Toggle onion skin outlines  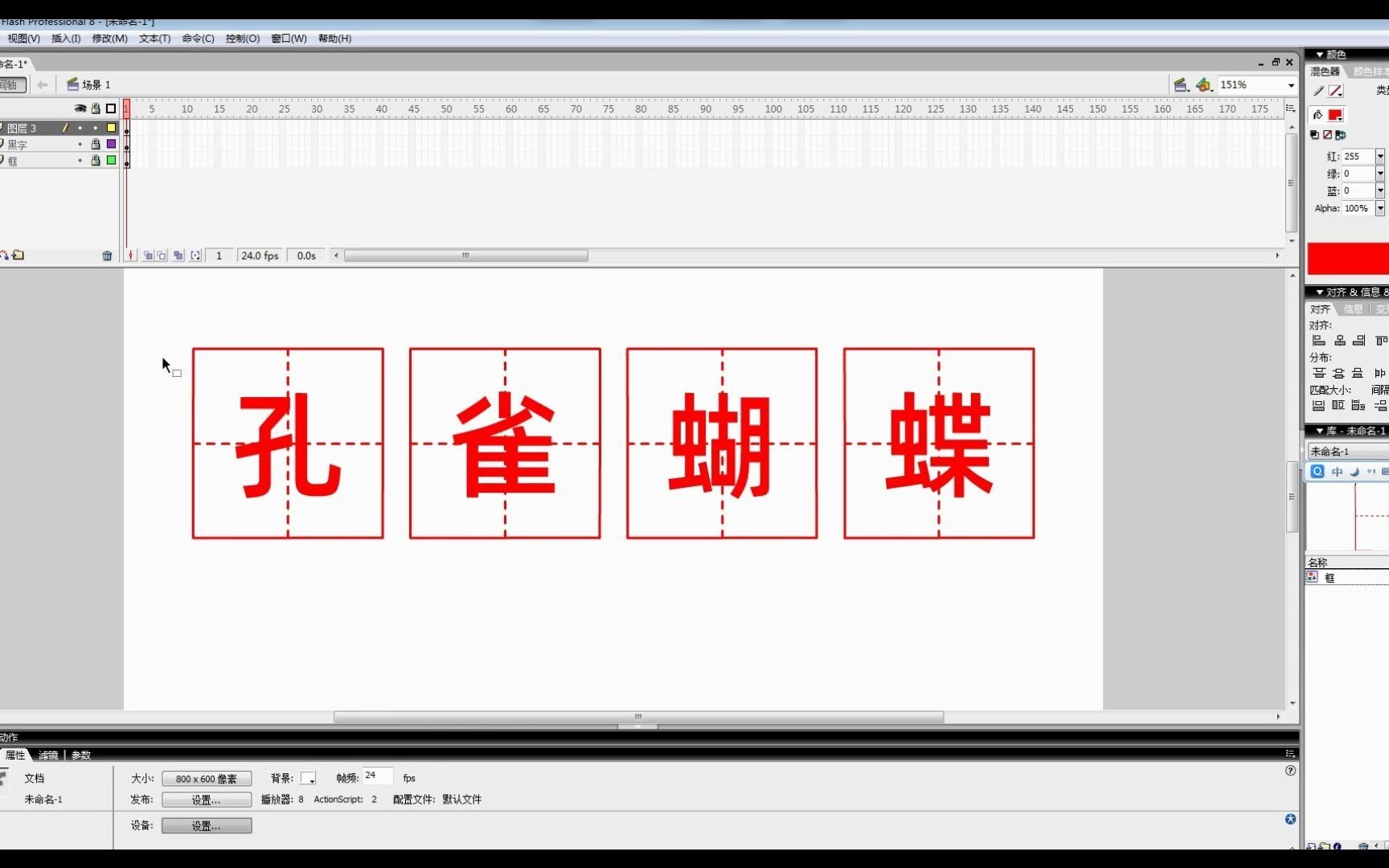point(162,256)
